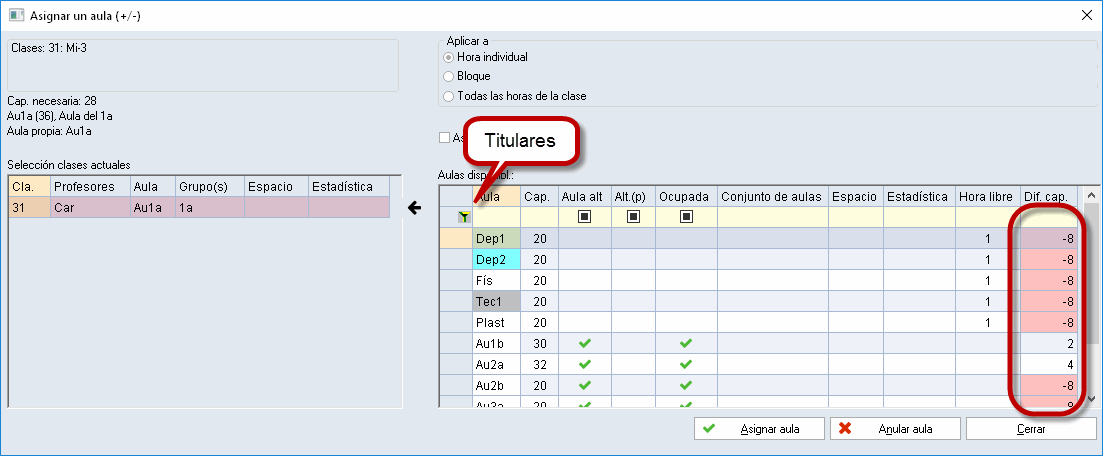Click the Anular aula button

[895, 429]
